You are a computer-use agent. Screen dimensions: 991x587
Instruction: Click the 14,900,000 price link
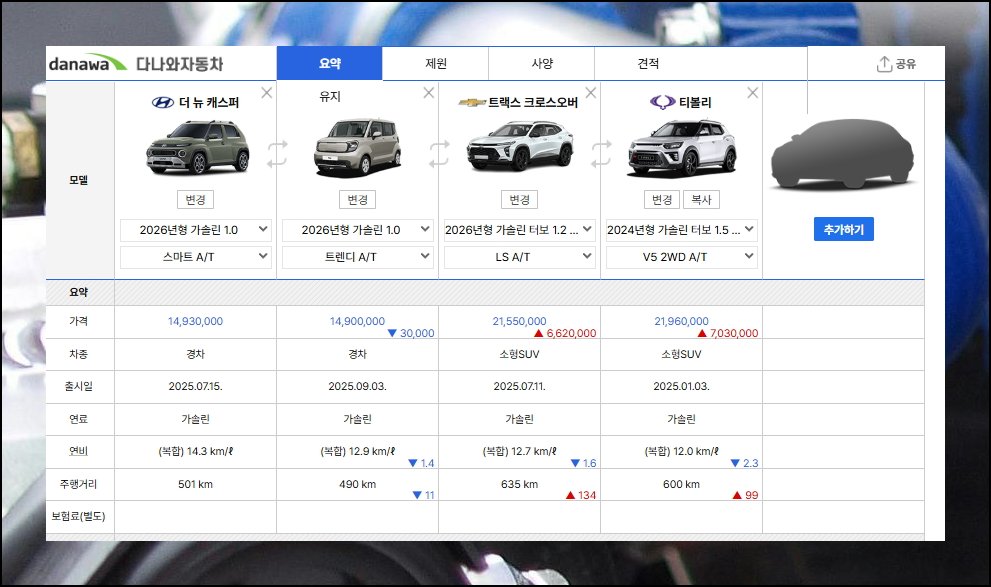point(357,321)
